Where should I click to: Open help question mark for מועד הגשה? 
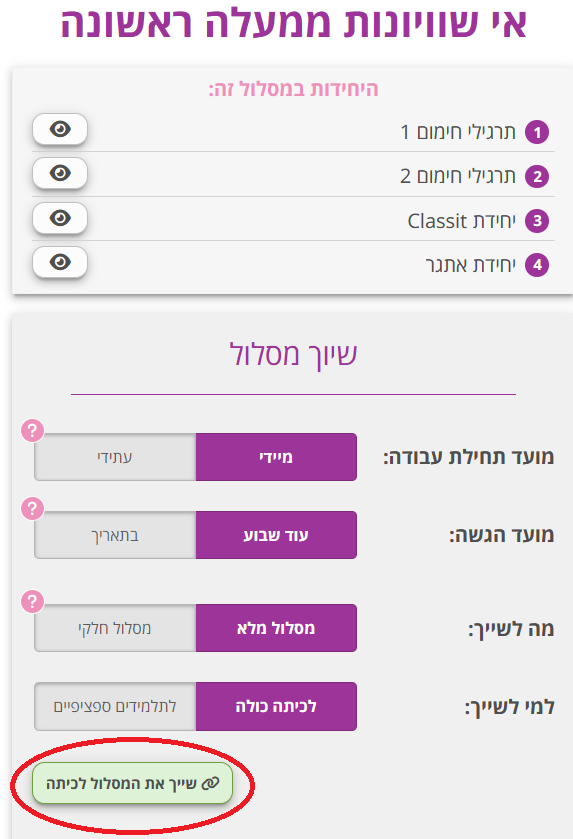click(x=32, y=508)
